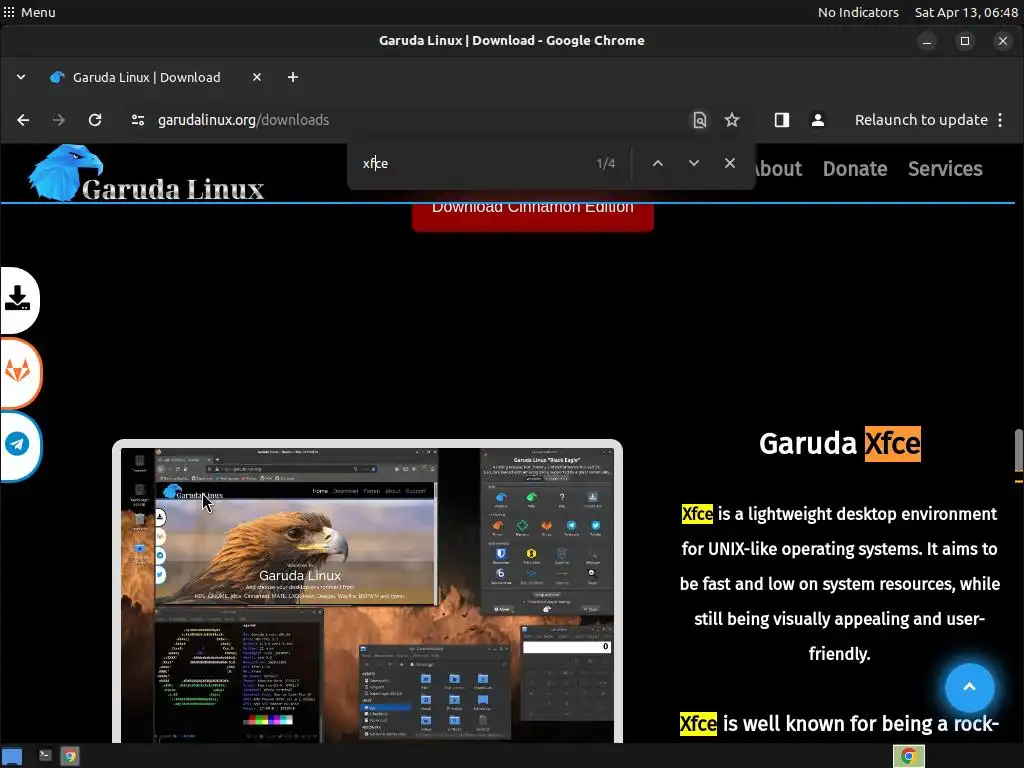Click the show desktop taskbar icon
1024x768 pixels.
12,757
